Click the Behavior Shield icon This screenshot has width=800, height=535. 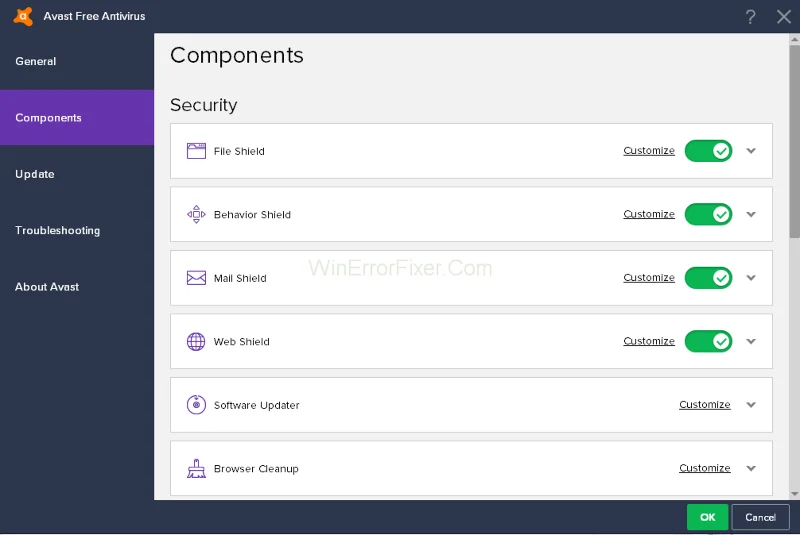(196, 215)
